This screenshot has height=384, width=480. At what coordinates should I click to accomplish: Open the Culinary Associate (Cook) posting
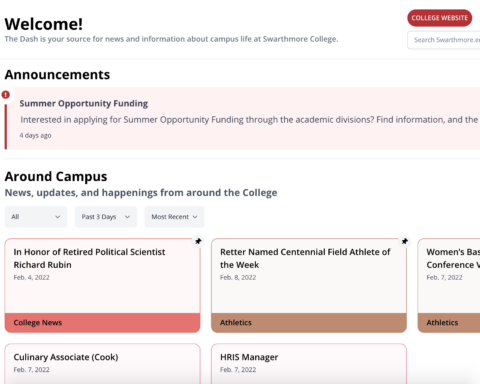66,357
